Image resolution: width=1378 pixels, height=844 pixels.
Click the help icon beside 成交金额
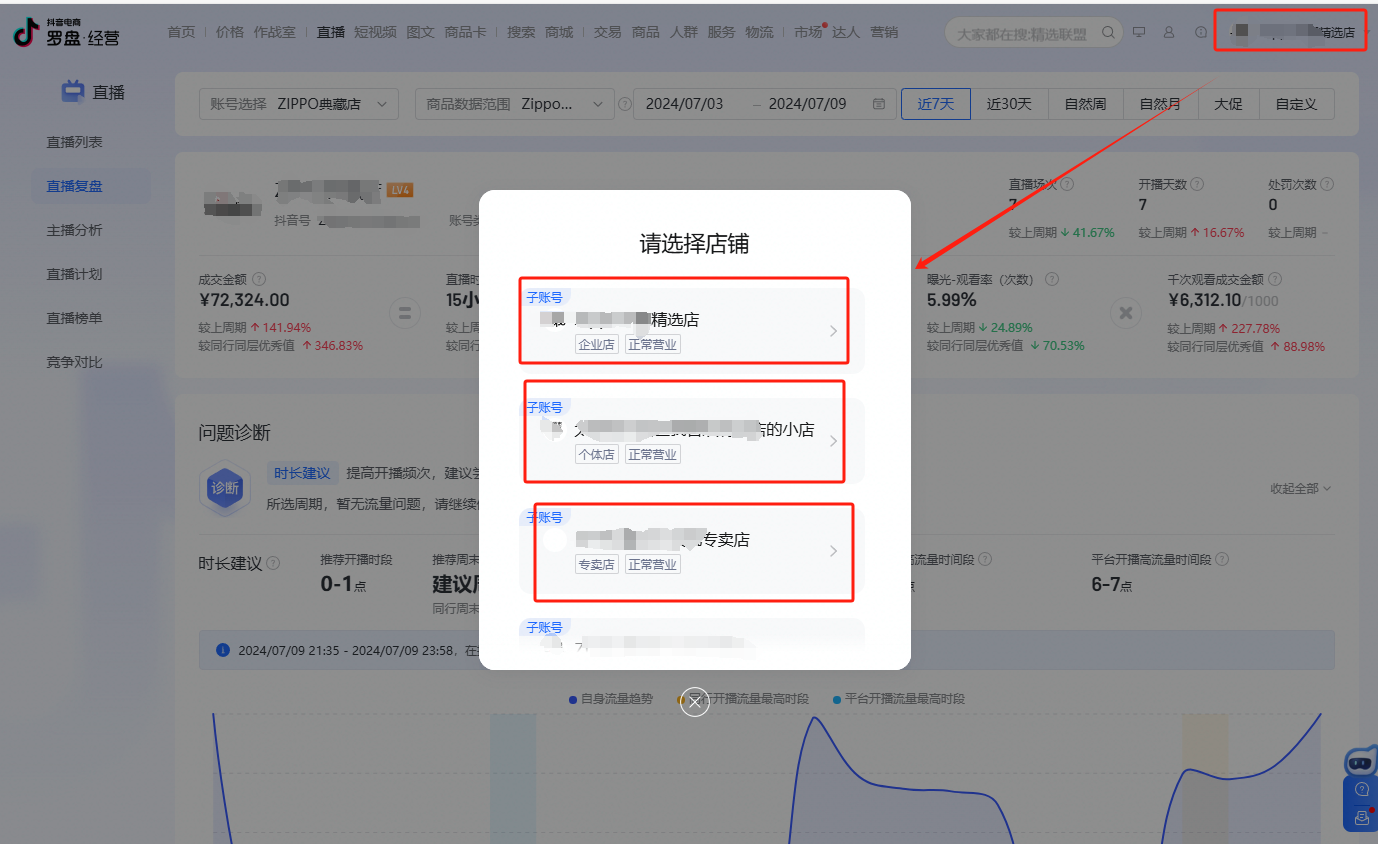[259, 280]
